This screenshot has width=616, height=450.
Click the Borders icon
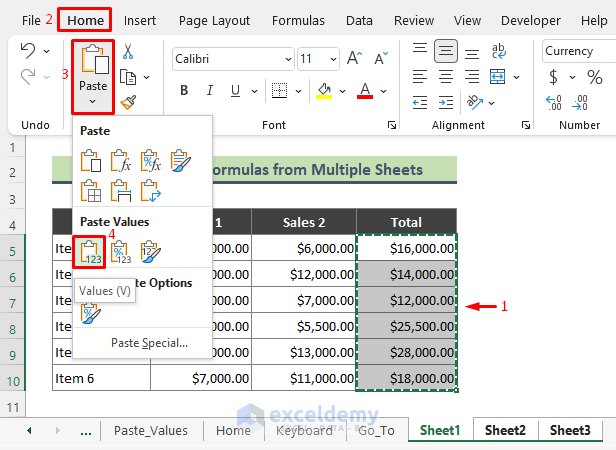pyautogui.click(x=279, y=91)
